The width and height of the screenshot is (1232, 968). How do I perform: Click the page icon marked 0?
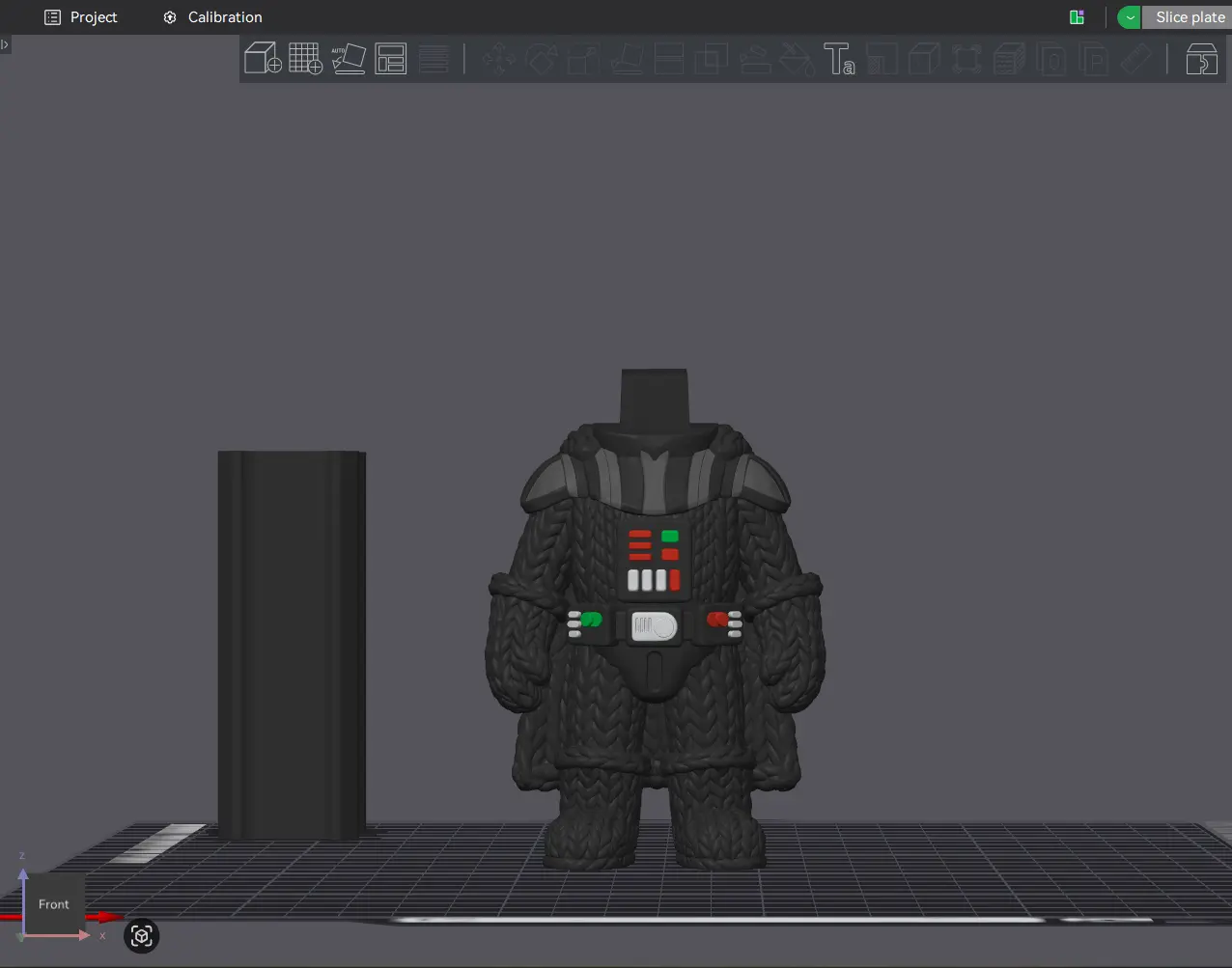[1052, 59]
